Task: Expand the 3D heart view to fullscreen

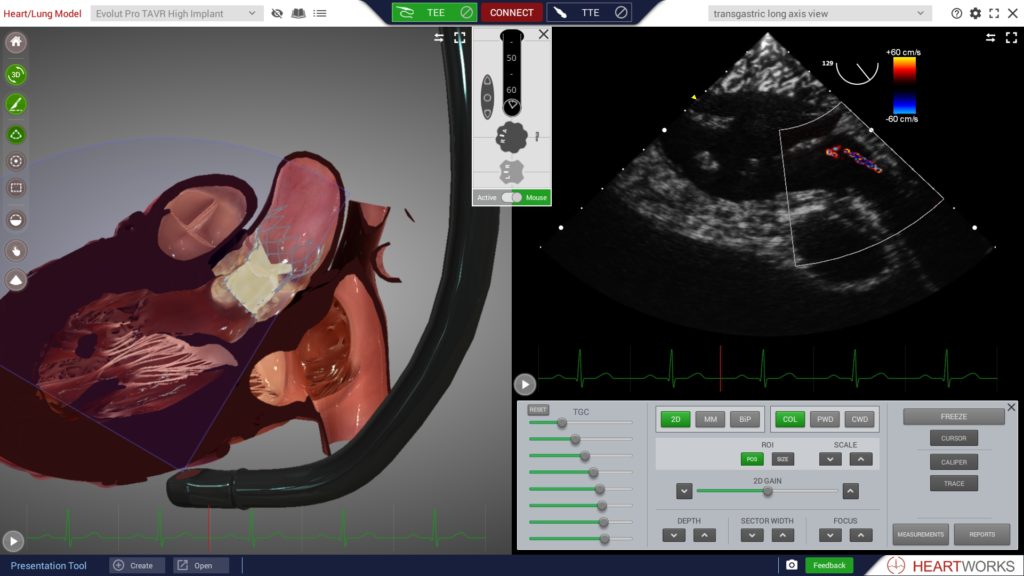Action: (460, 38)
